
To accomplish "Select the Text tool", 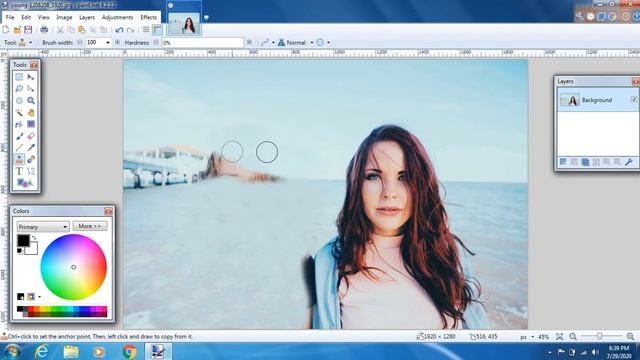I will 19,171.
